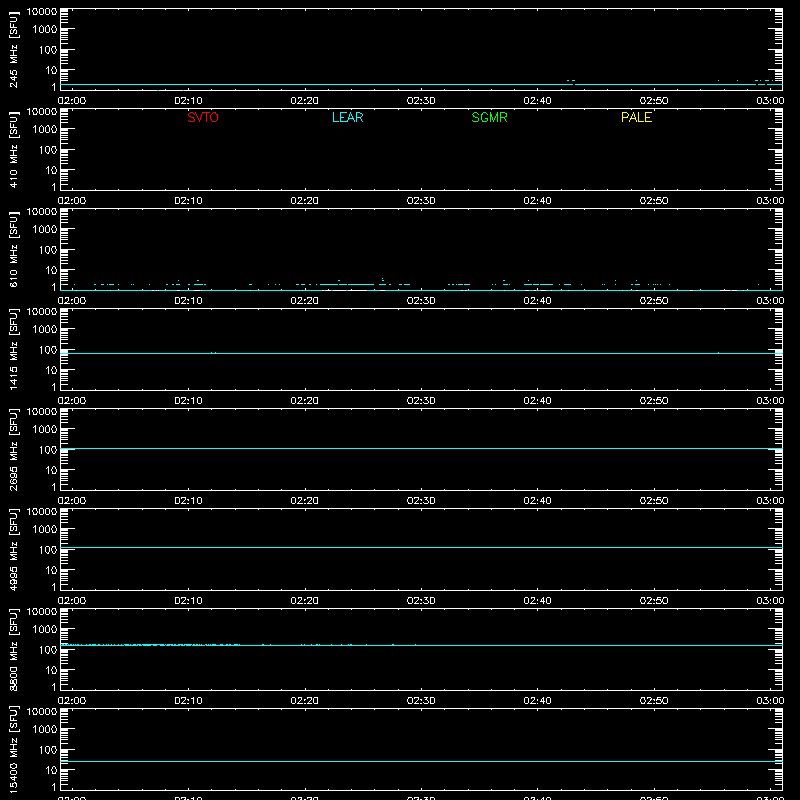This screenshot has height=800, width=800.
Task: Select the 4995 MHz [SFU] axis title
Action: pyautogui.click(x=13, y=549)
